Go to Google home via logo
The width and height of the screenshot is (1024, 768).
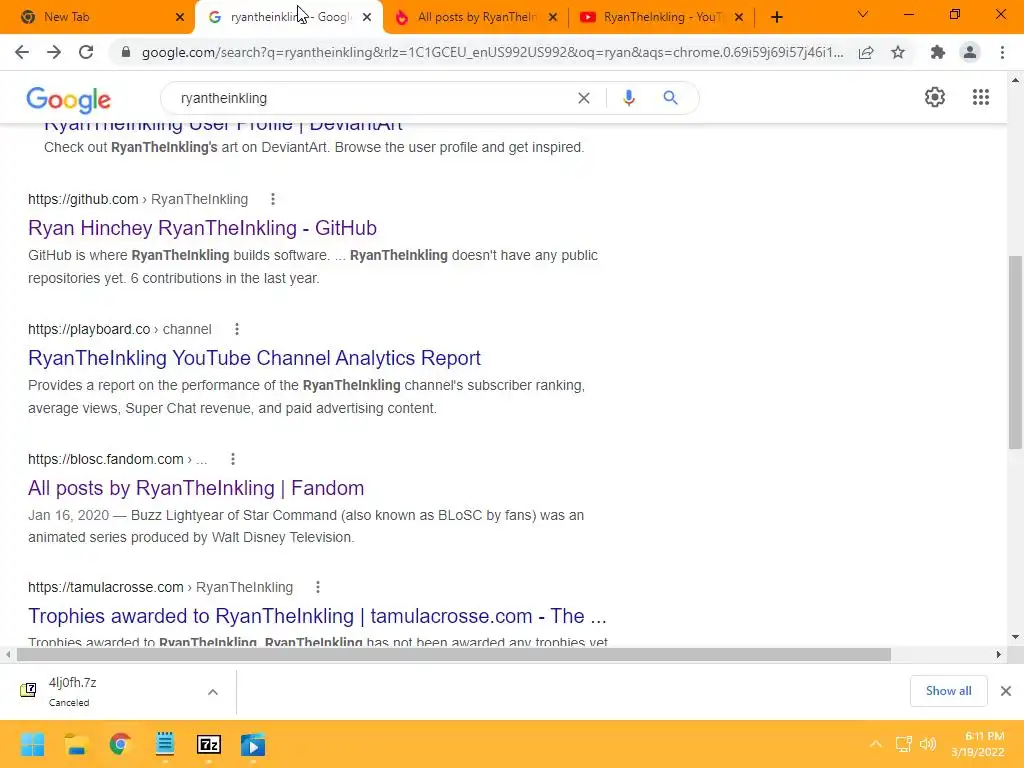tap(69, 99)
